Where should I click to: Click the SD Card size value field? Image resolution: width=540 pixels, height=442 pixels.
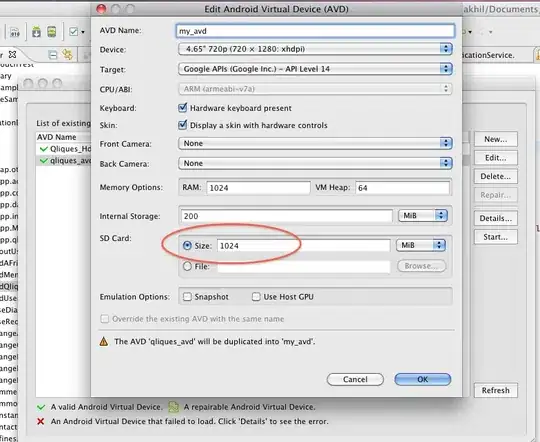coord(303,246)
